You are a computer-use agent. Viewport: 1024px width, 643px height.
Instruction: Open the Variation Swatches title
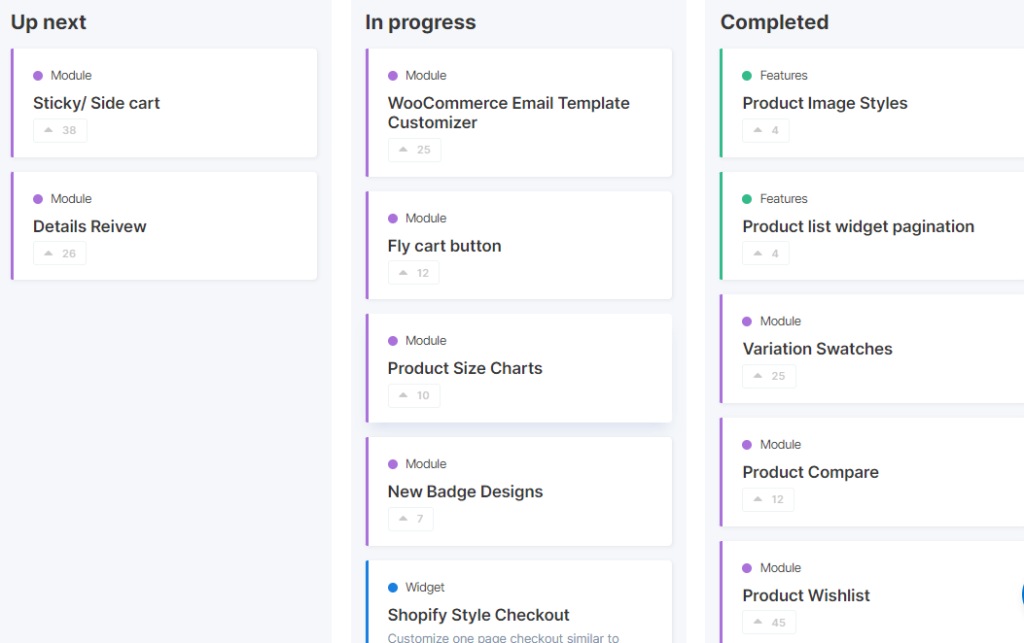click(817, 349)
